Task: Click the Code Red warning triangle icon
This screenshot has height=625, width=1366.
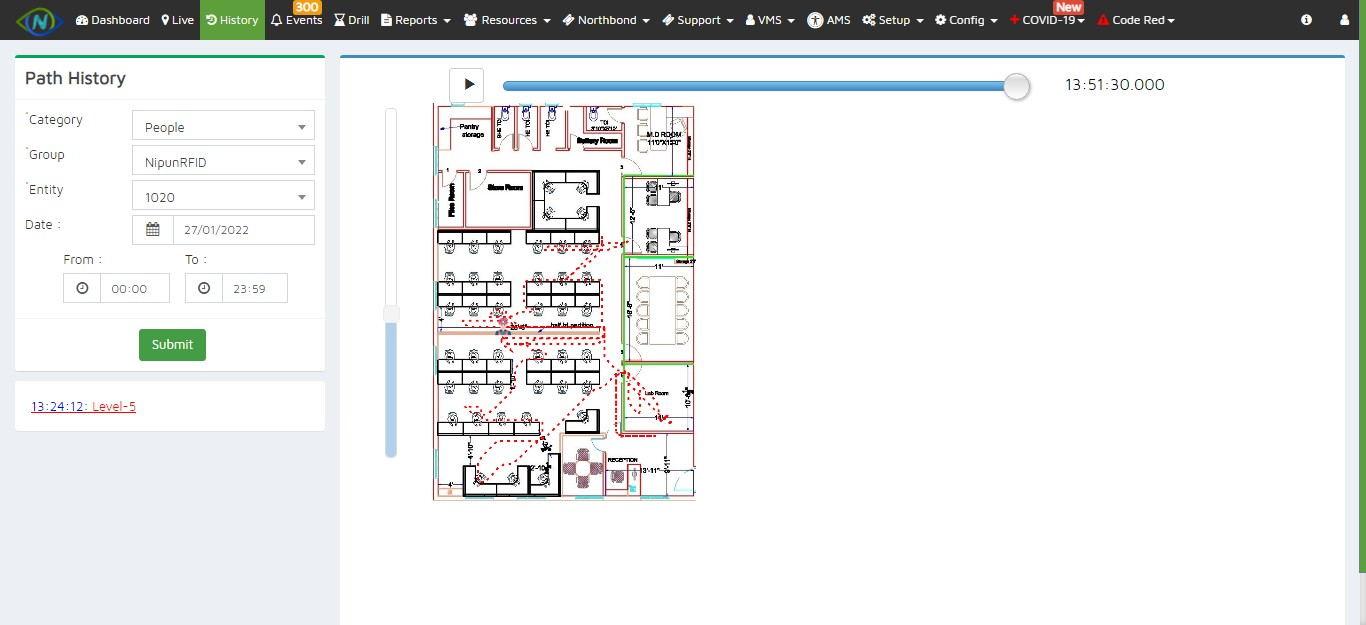Action: tap(1103, 20)
